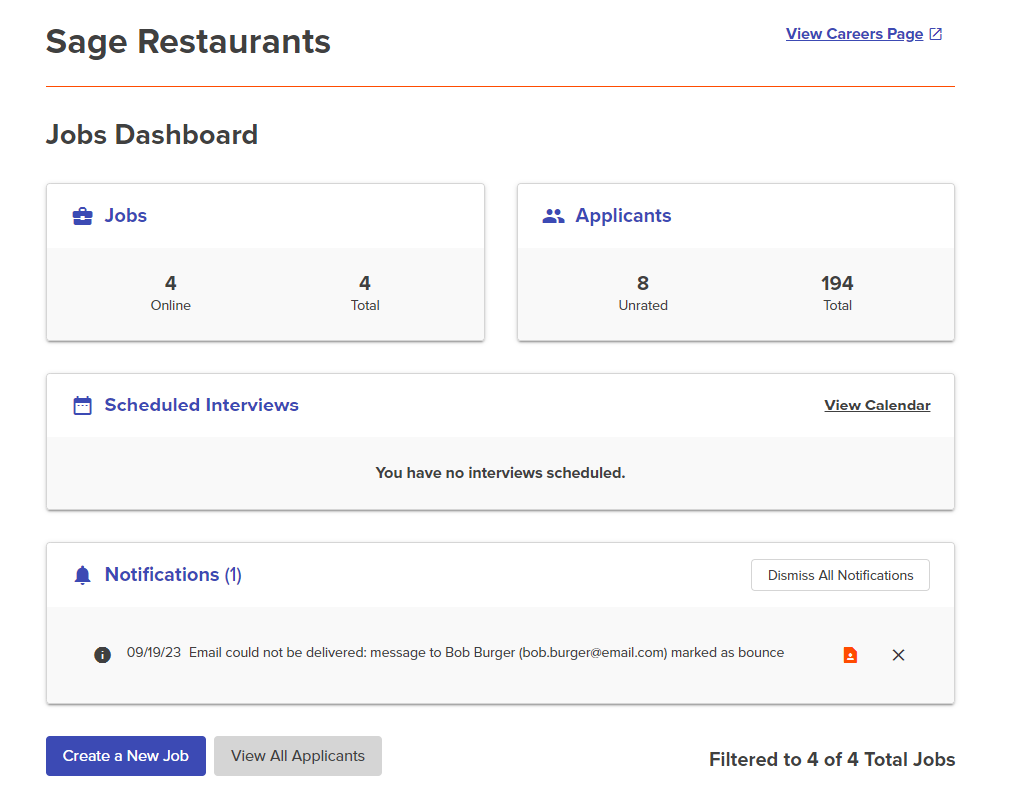Open the Applicants card heading
The image size is (1015, 800).
coord(623,216)
